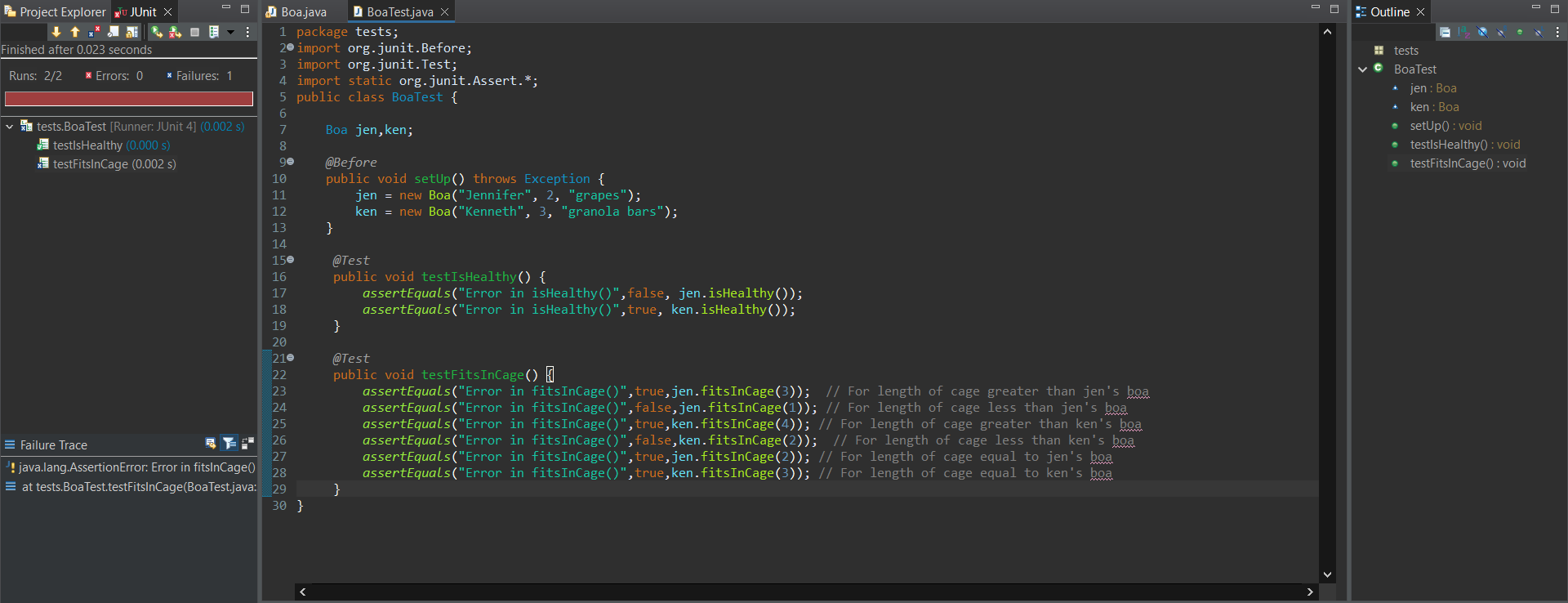Toggle hide non-public members in Outline
This screenshot has width=1568, height=603.
pos(1520,32)
